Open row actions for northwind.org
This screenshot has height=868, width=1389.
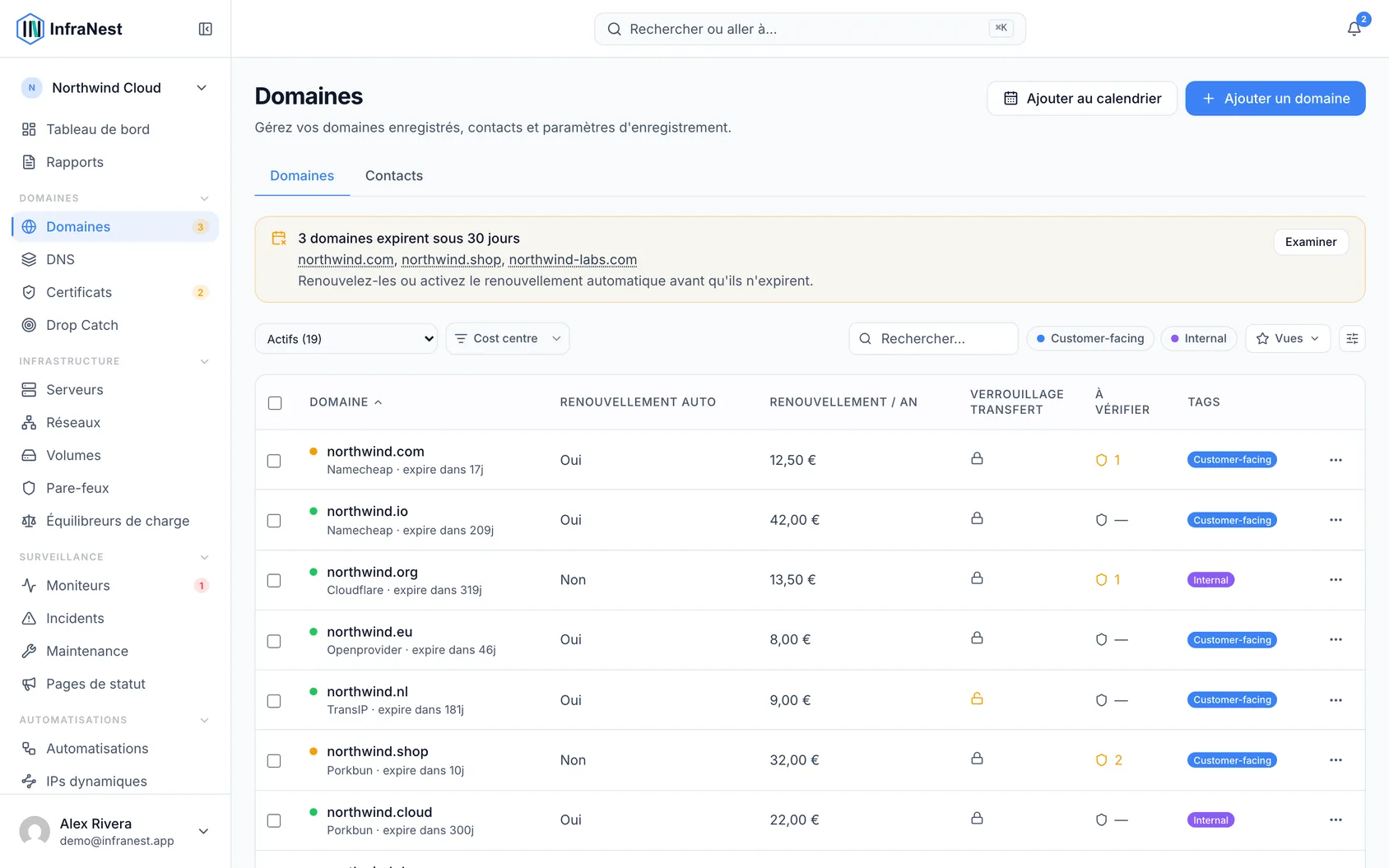click(1336, 580)
